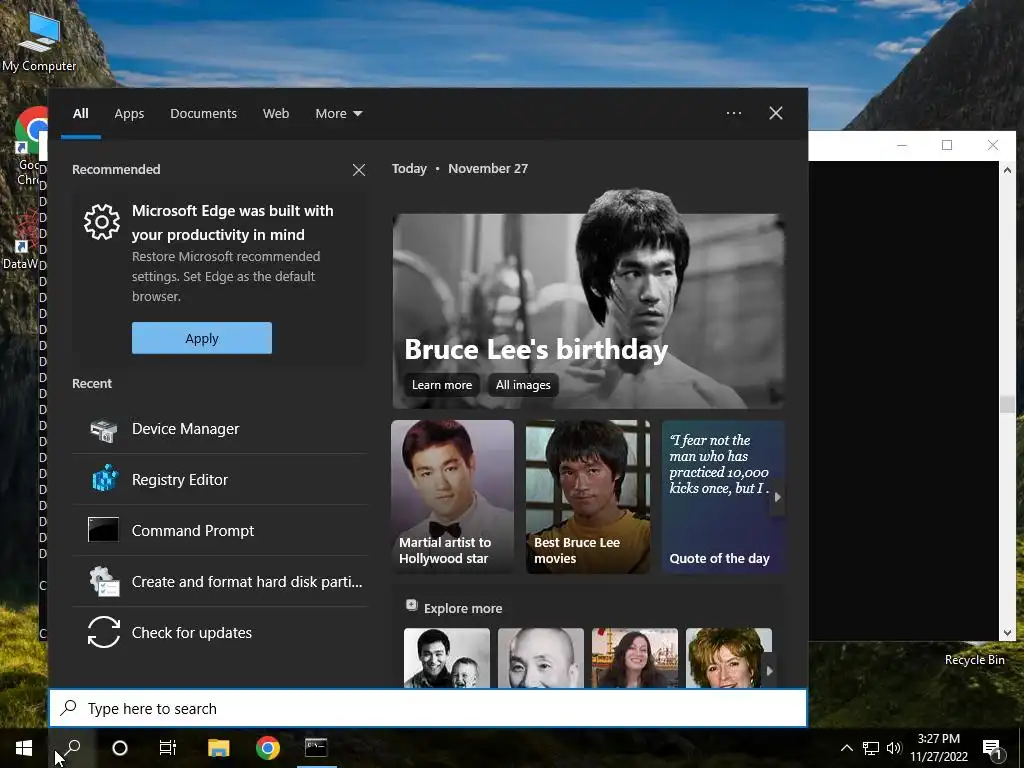Image resolution: width=1024 pixels, height=768 pixels.
Task: Switch to Command Prompt taskbar window
Action: [317, 748]
